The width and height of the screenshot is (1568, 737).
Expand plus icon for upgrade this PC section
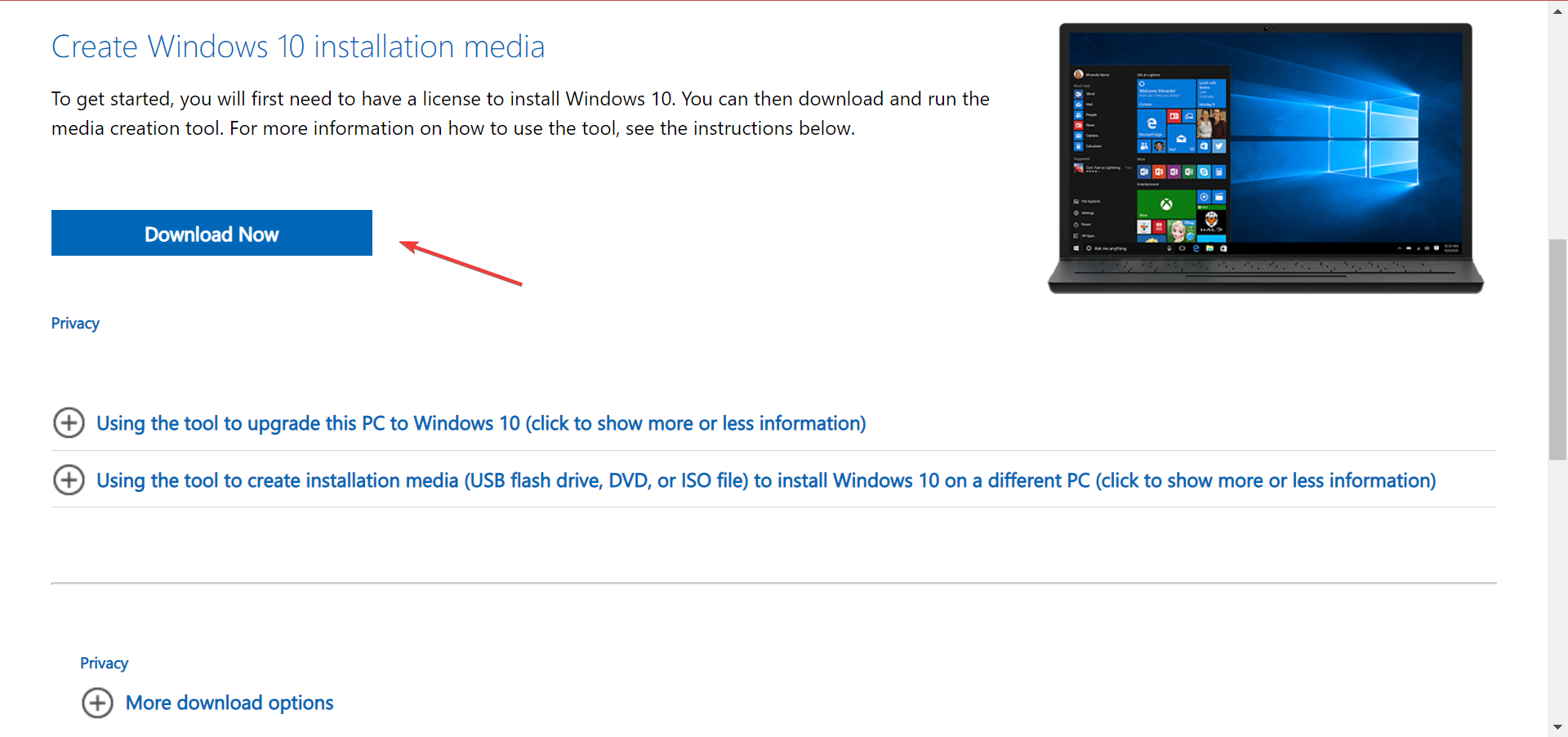pos(69,423)
